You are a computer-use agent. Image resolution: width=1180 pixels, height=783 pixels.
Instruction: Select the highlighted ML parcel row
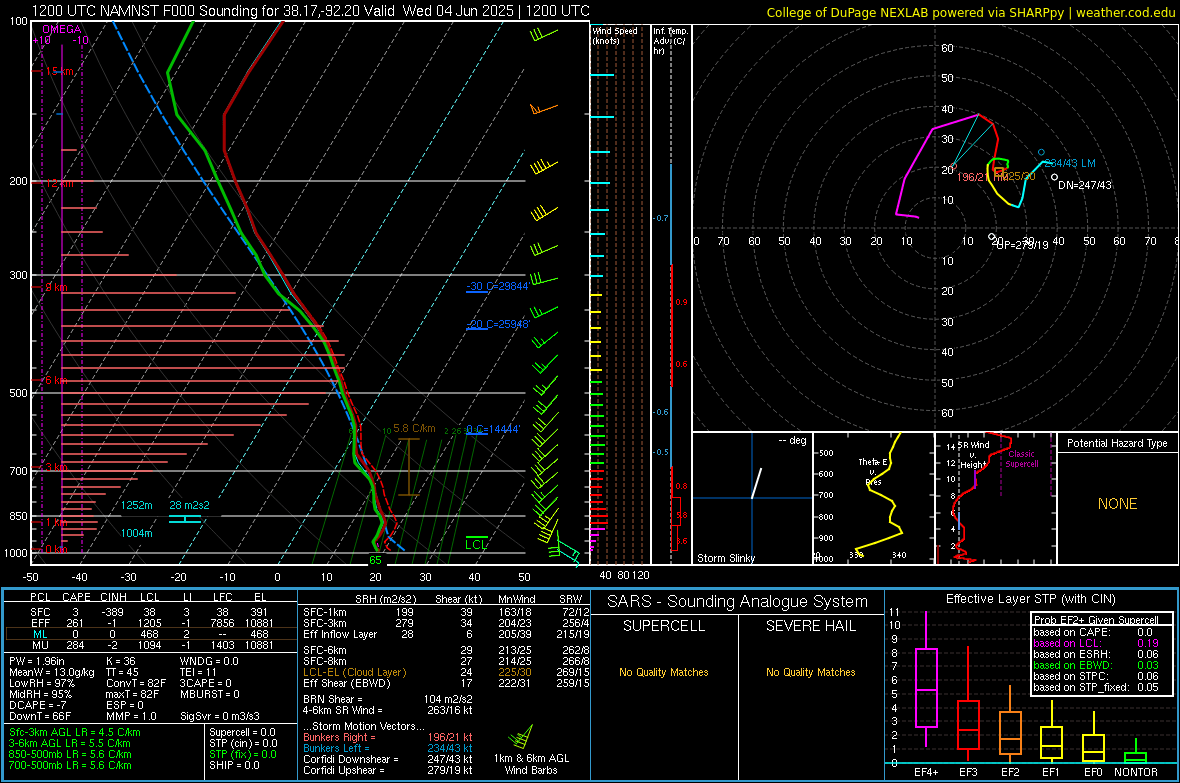[x=151, y=634]
